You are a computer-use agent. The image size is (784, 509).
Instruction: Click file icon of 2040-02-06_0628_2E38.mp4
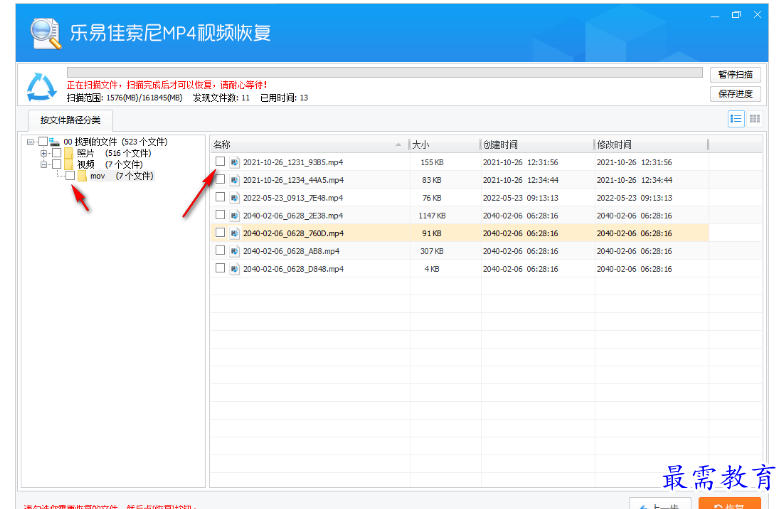234,216
